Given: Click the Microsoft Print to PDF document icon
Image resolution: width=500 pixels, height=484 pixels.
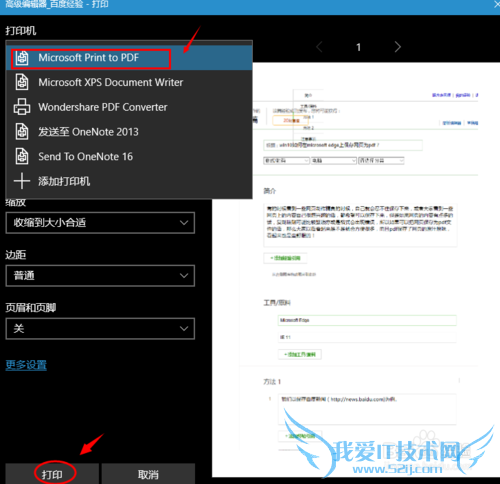Looking at the screenshot, I should [22, 58].
